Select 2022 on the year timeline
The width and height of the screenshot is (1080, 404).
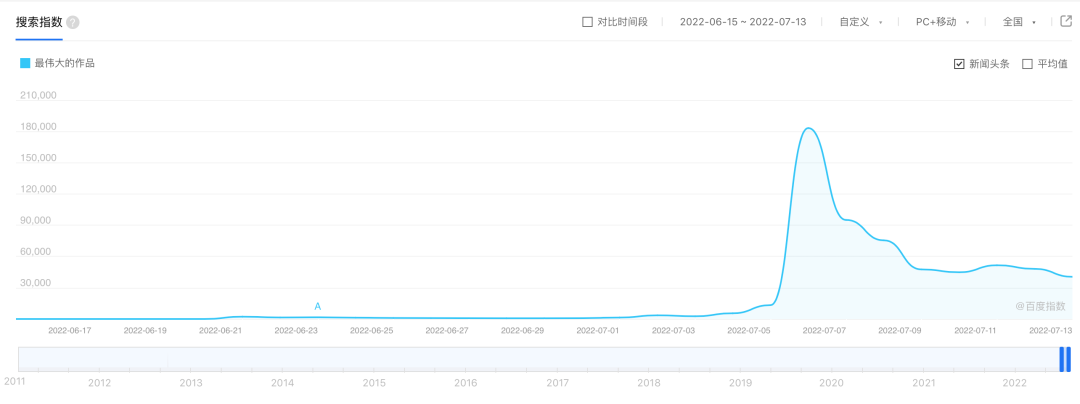click(x=1014, y=383)
